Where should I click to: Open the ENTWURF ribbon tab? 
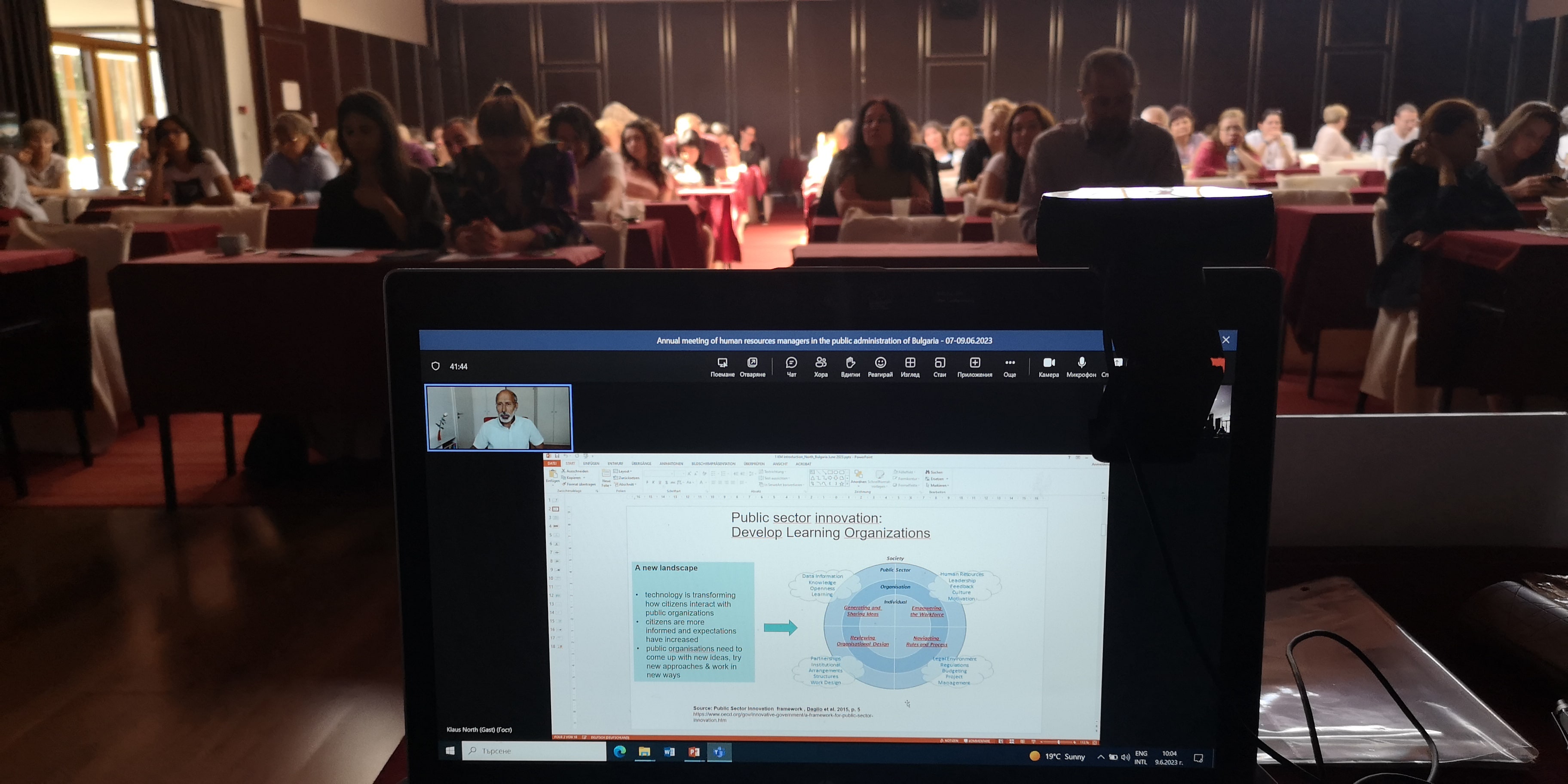point(616,463)
